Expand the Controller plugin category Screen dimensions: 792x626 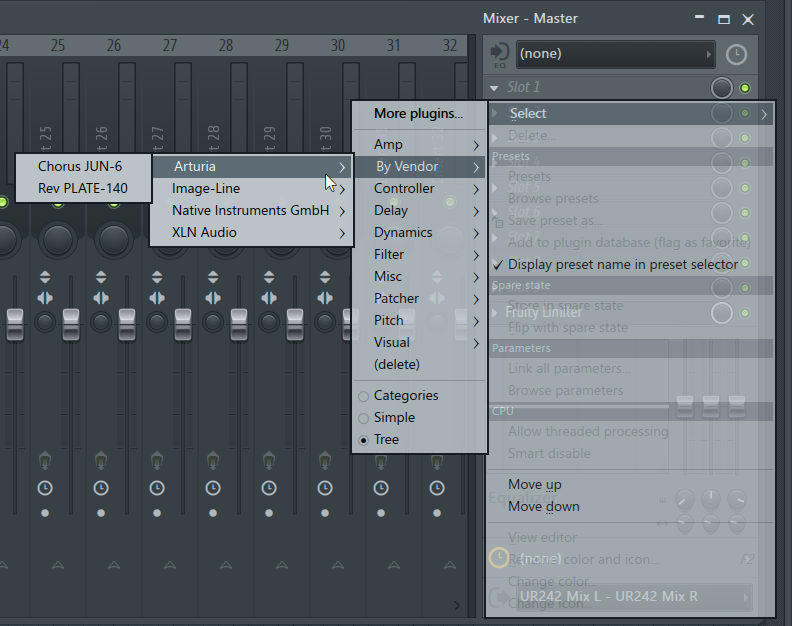tap(419, 188)
